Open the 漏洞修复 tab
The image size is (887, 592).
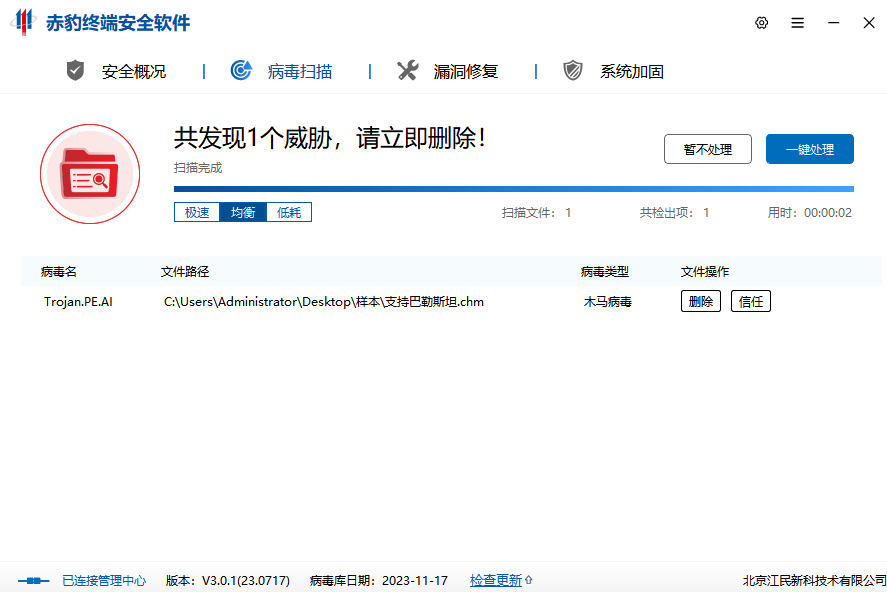(x=466, y=71)
